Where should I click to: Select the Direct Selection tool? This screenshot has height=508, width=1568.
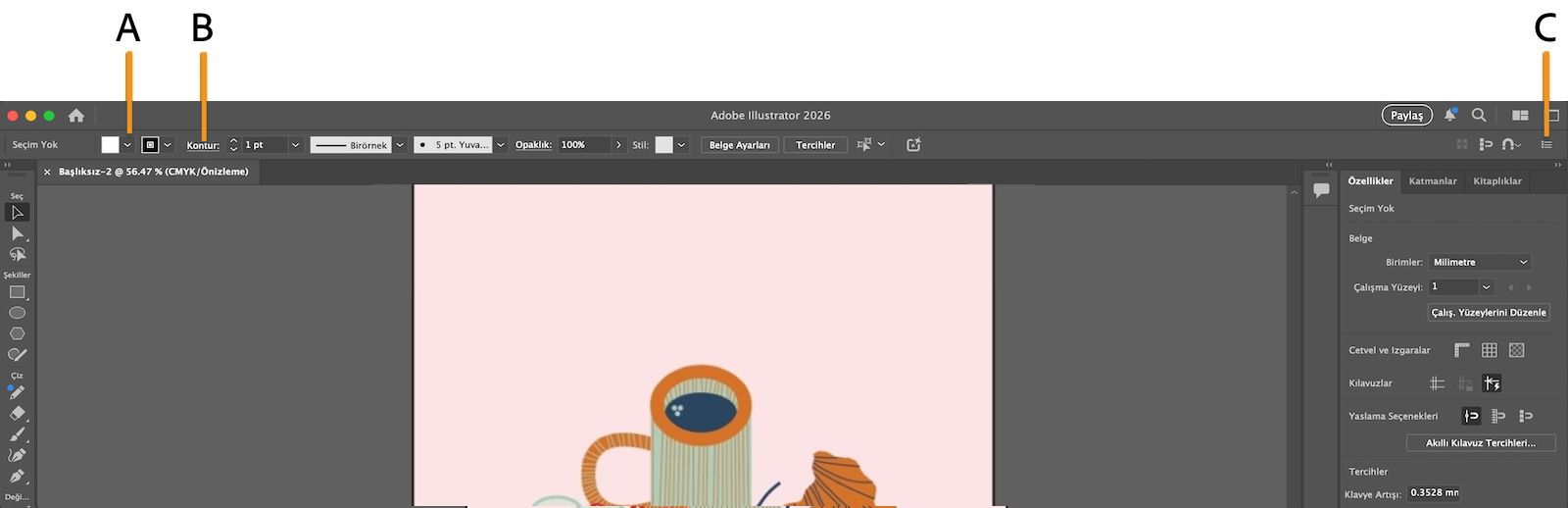pyautogui.click(x=17, y=233)
